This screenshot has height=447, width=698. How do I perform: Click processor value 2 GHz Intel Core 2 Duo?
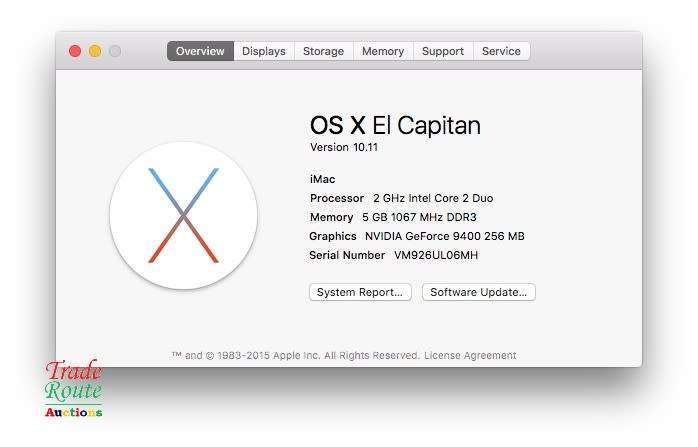433,198
